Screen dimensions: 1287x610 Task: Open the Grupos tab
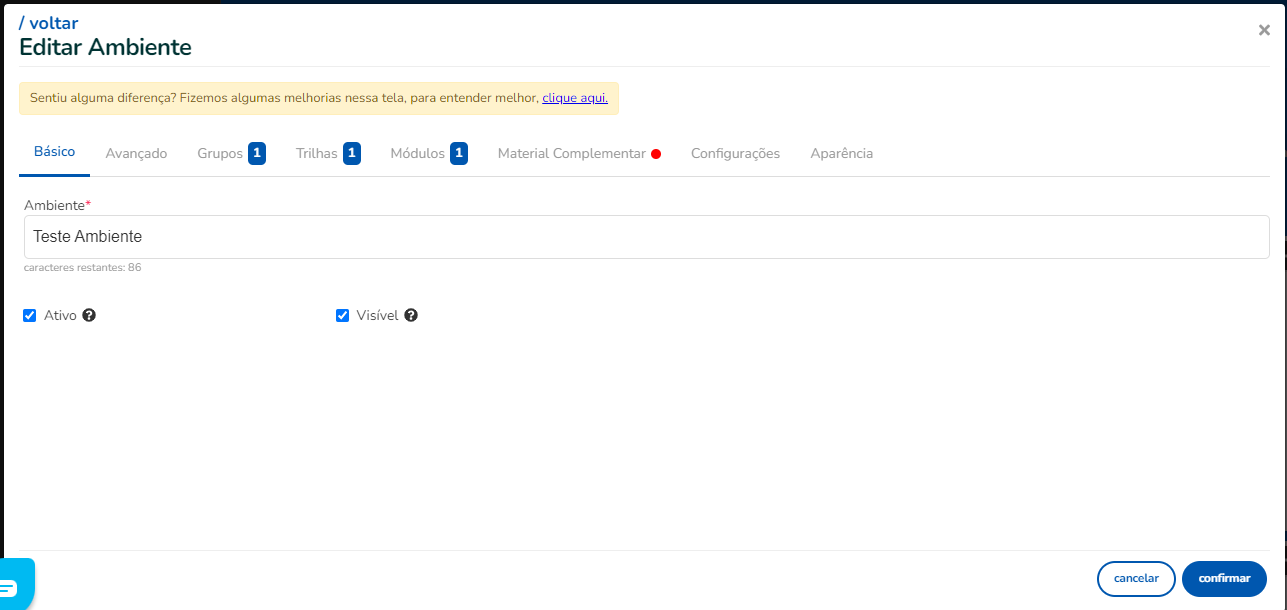click(231, 154)
